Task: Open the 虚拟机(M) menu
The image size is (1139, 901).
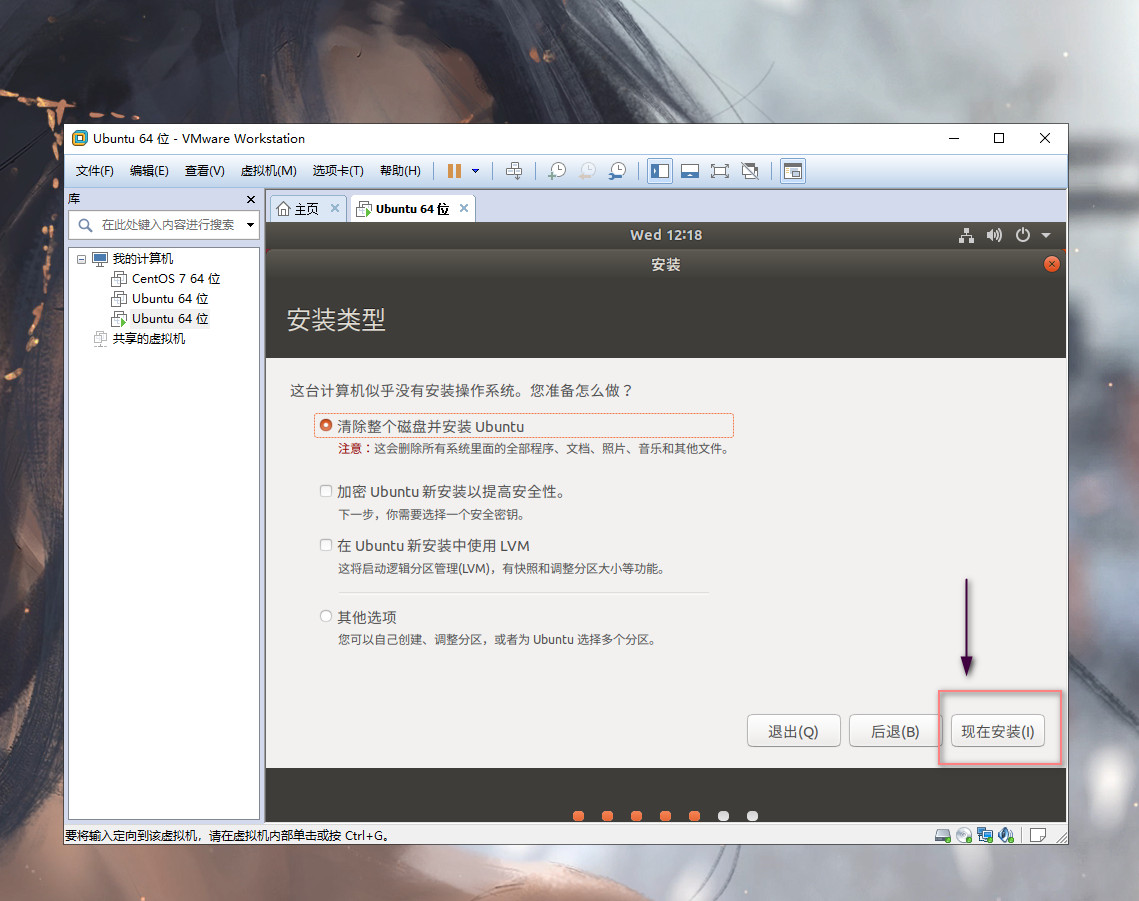Action: 268,171
